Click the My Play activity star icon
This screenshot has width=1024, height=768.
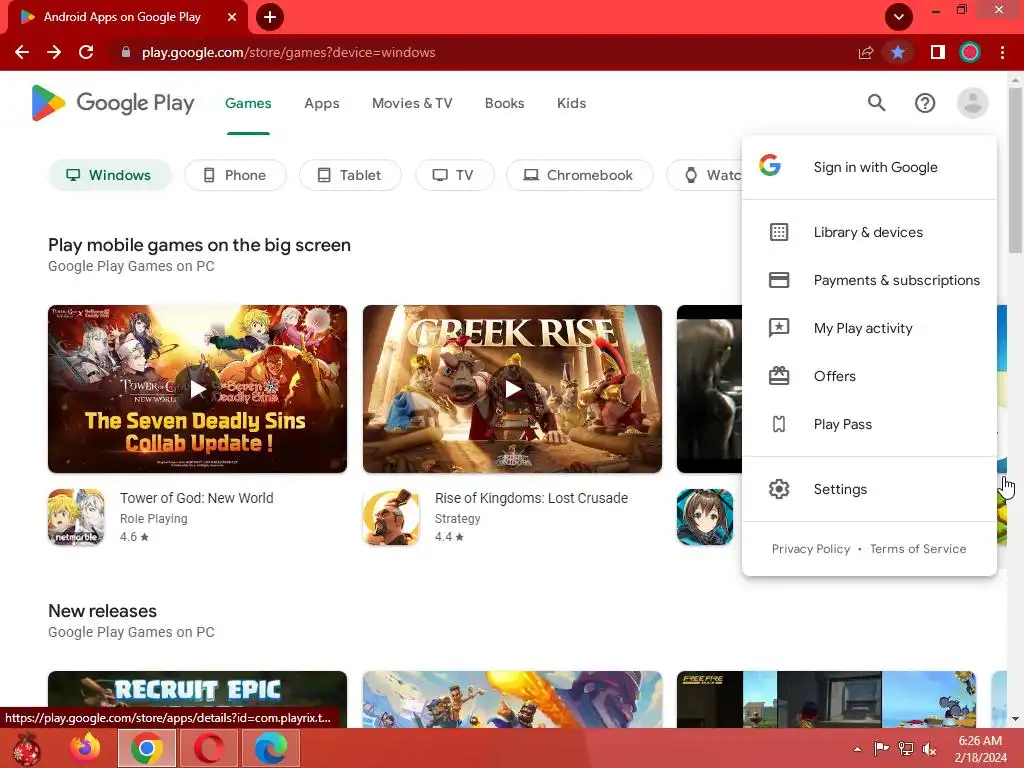779,328
